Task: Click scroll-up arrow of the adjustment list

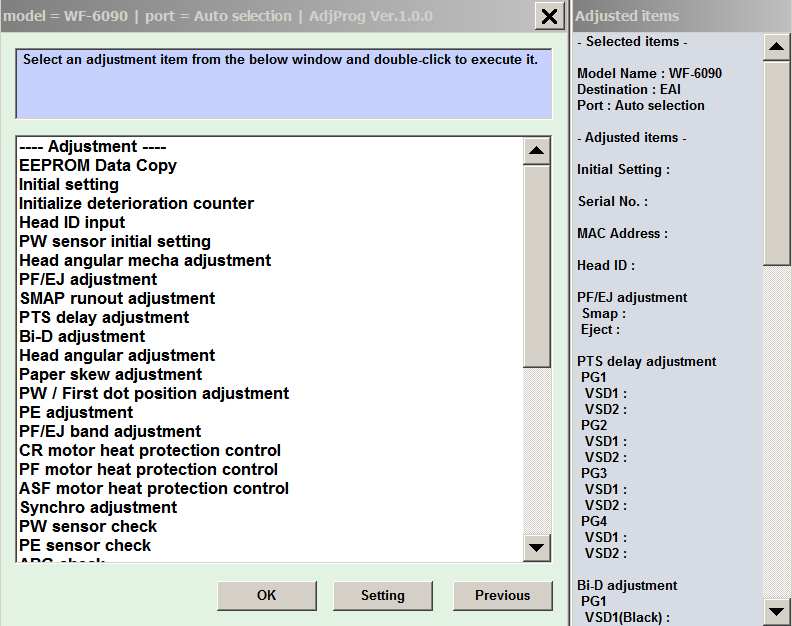Action: pos(536,151)
